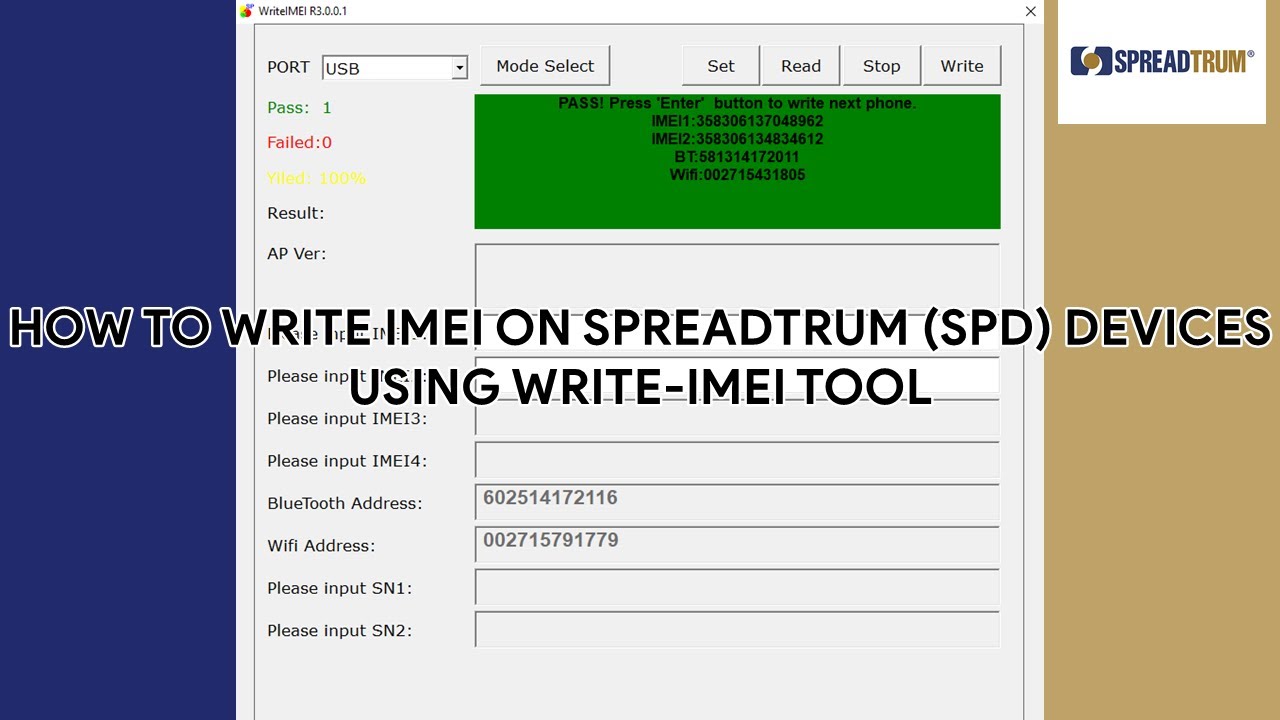Click the 'Wifi Address:' label
The image size is (1280, 720).
321,546
